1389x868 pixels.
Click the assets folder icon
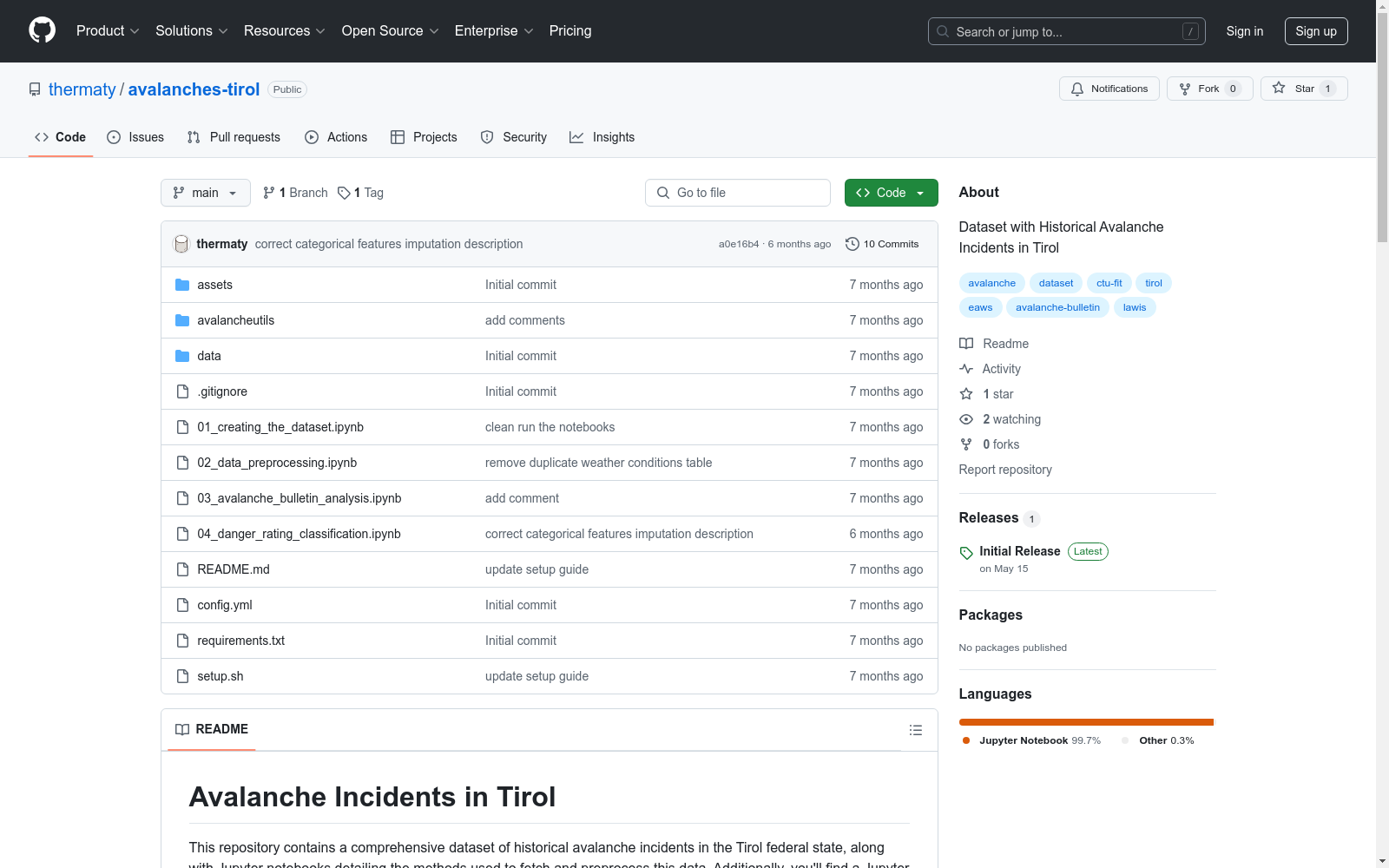pos(182,285)
